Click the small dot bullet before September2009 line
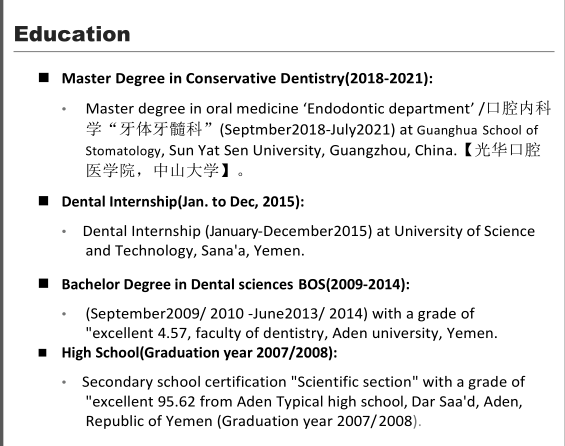The height and width of the screenshot is (446, 565). click(x=64, y=314)
